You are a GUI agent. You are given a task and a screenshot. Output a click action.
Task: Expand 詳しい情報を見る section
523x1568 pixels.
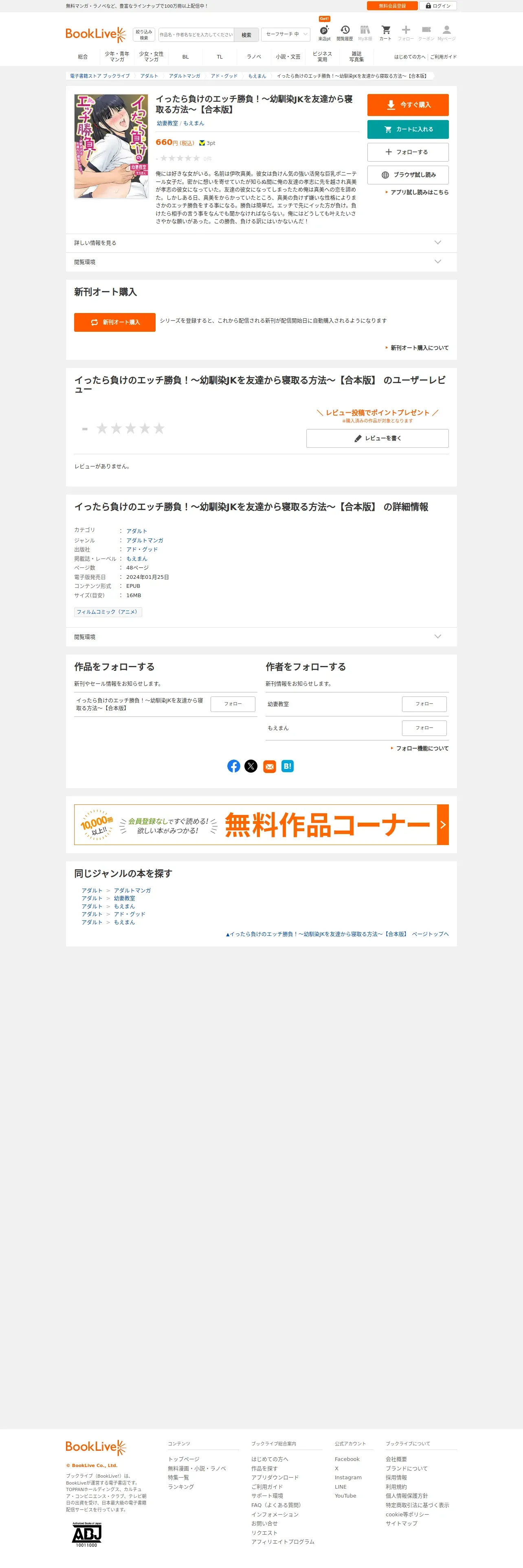point(261,242)
